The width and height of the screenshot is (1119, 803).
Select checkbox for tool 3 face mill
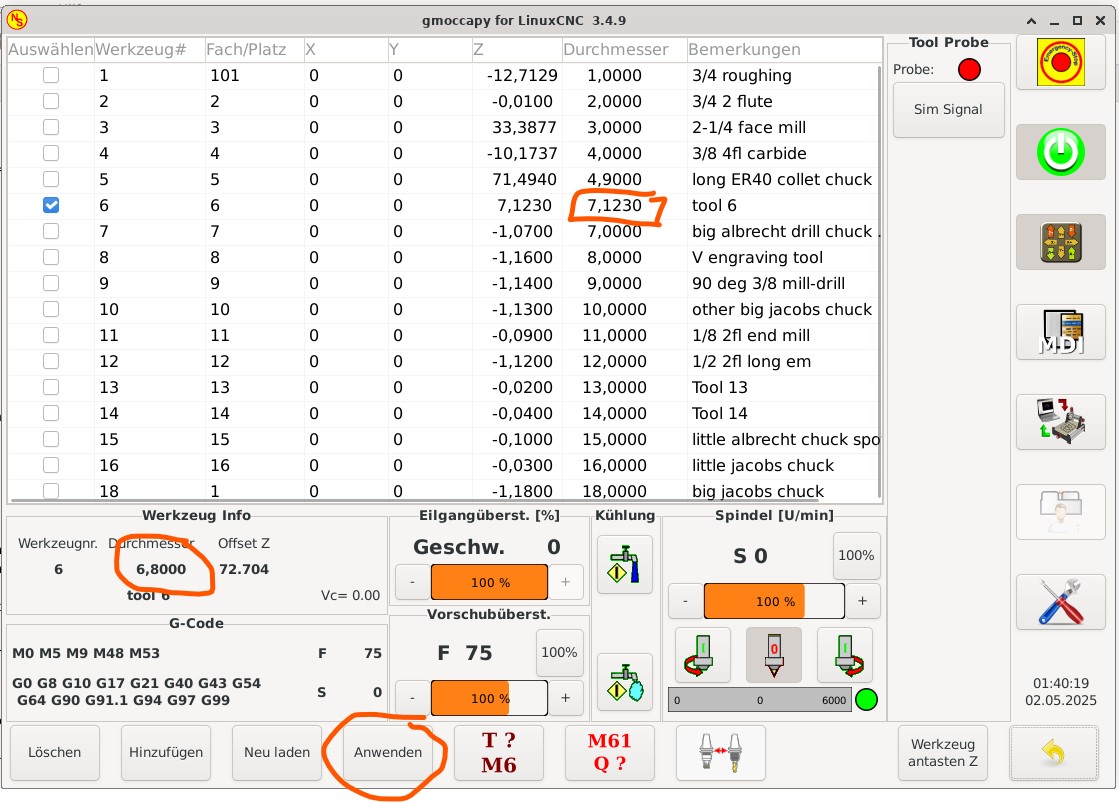[x=51, y=127]
